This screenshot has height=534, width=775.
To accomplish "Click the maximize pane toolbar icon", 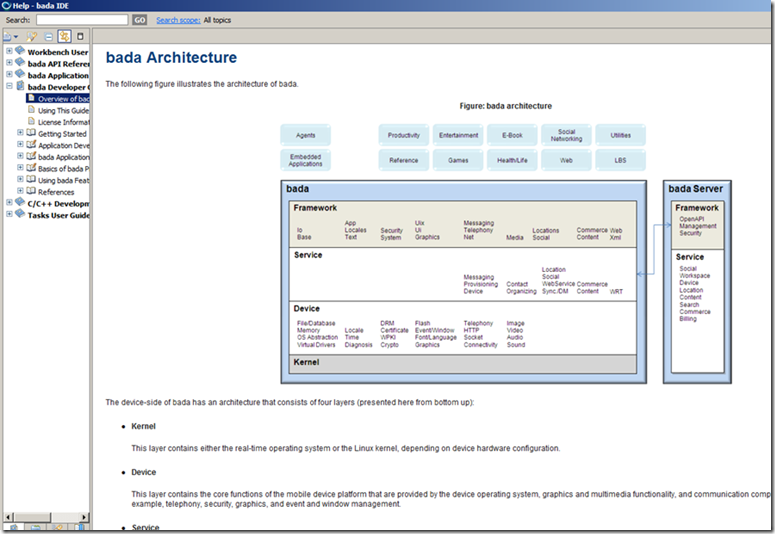I will (80, 37).
